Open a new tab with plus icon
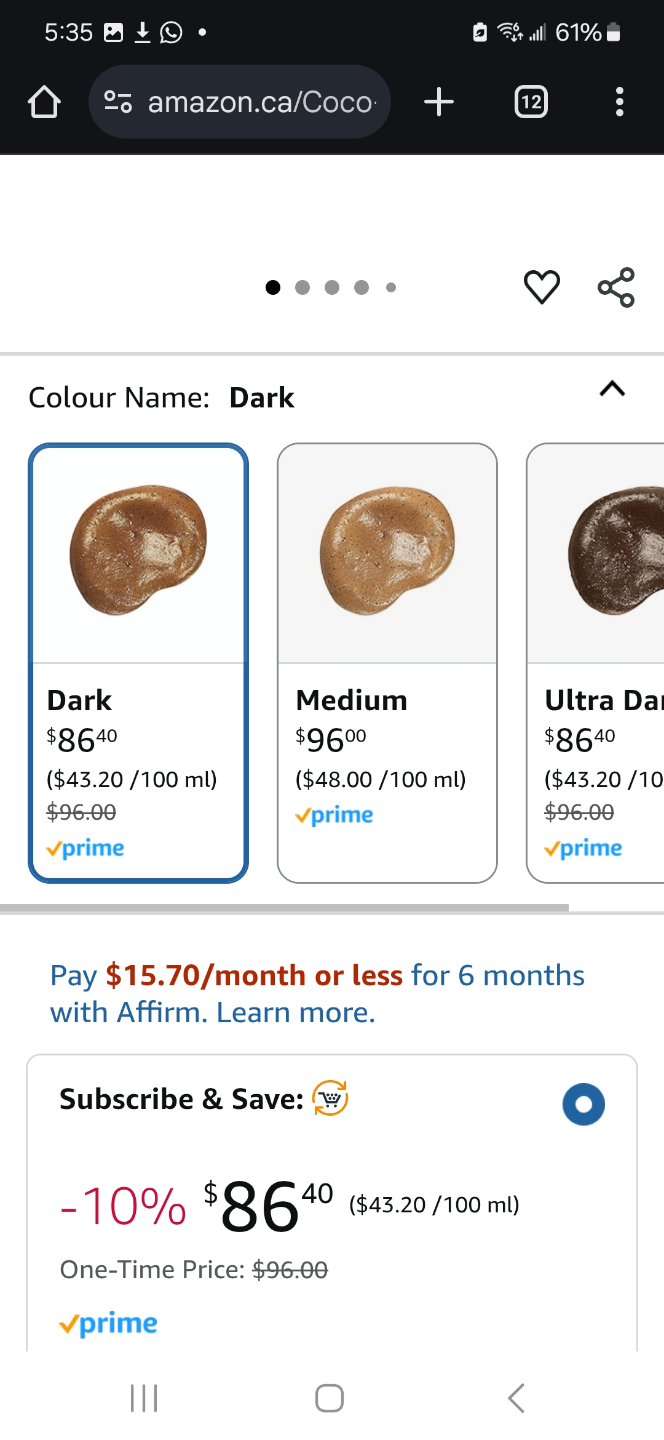The image size is (664, 1440). [x=438, y=102]
